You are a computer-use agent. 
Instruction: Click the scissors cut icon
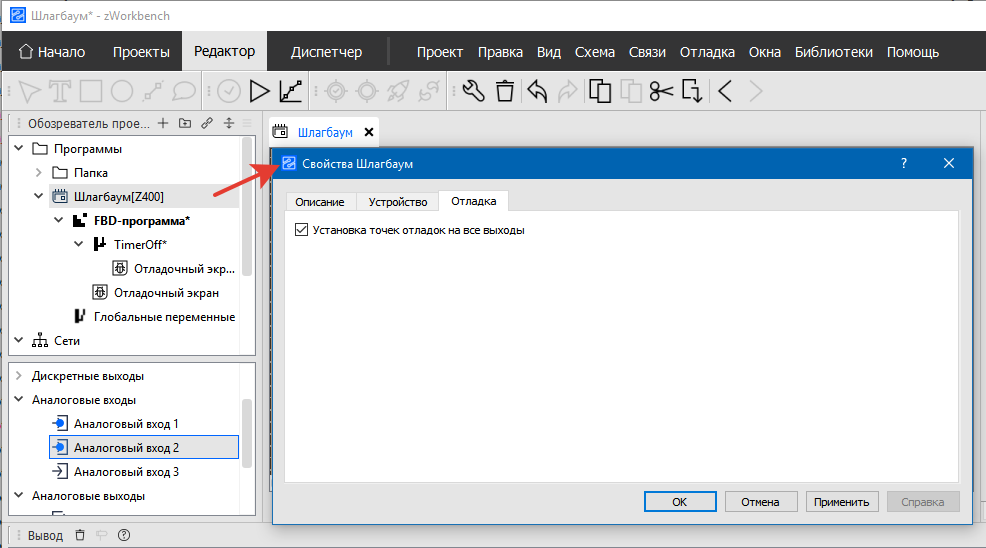660,92
